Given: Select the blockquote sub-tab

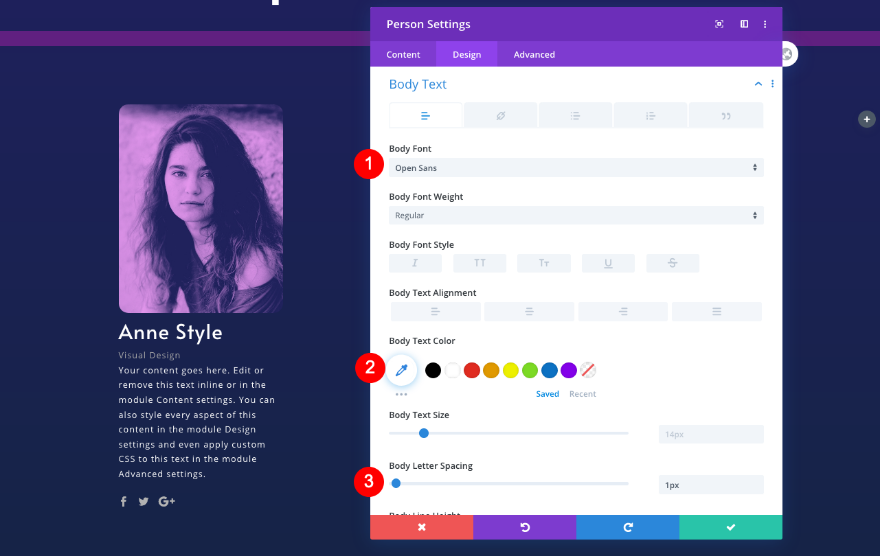Looking at the screenshot, I should coord(726,116).
